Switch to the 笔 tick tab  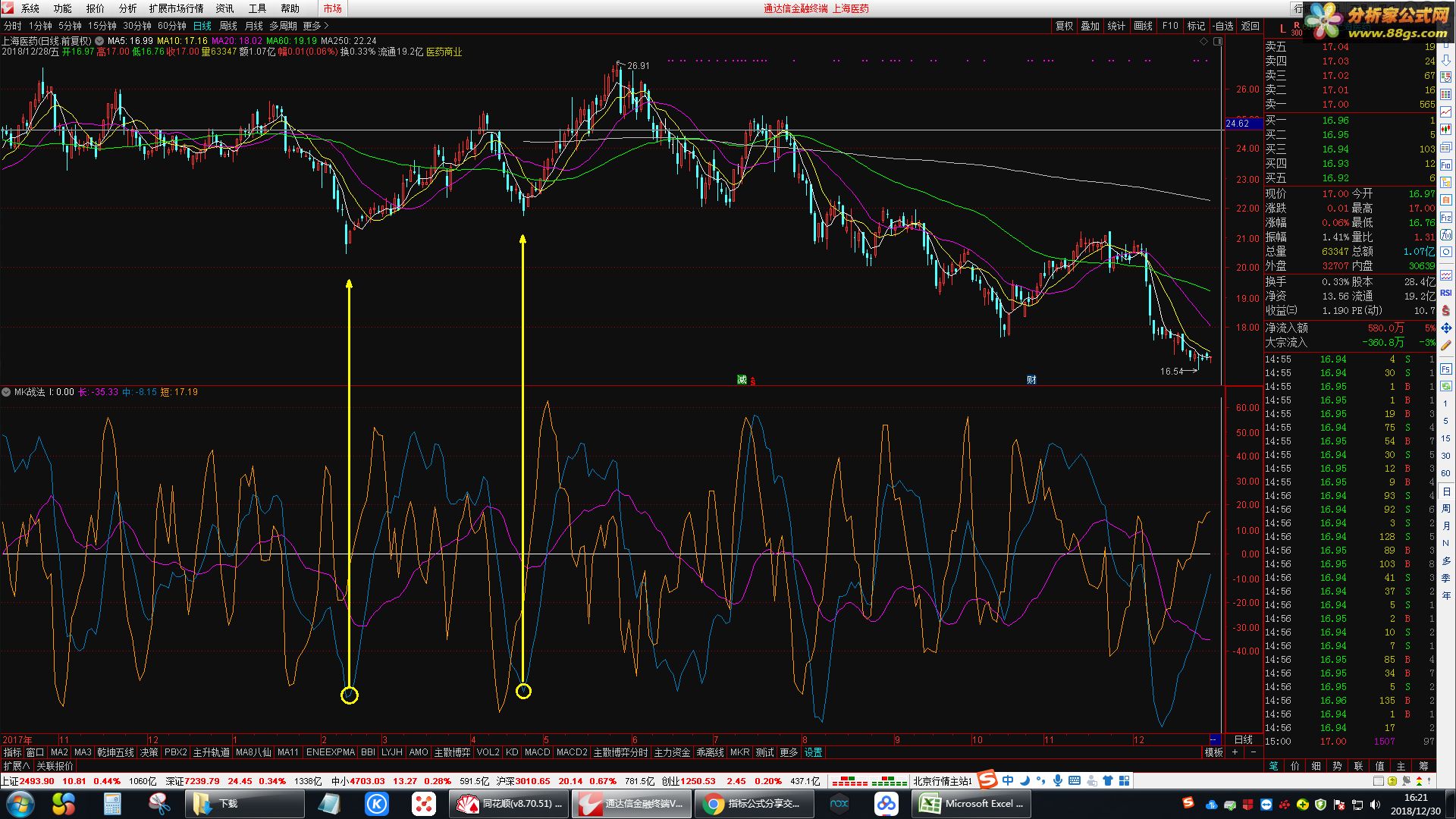coord(1273,766)
